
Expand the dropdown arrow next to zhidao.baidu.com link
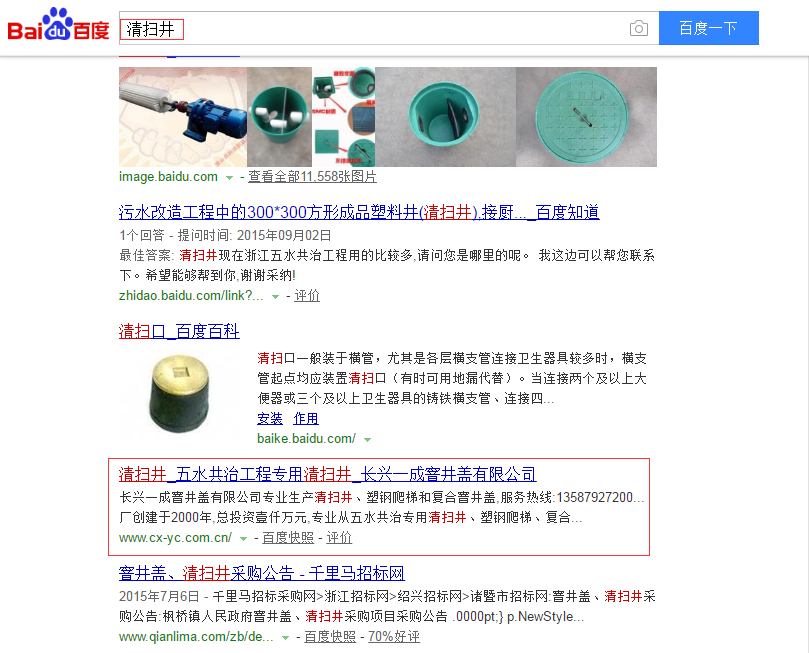point(276,297)
